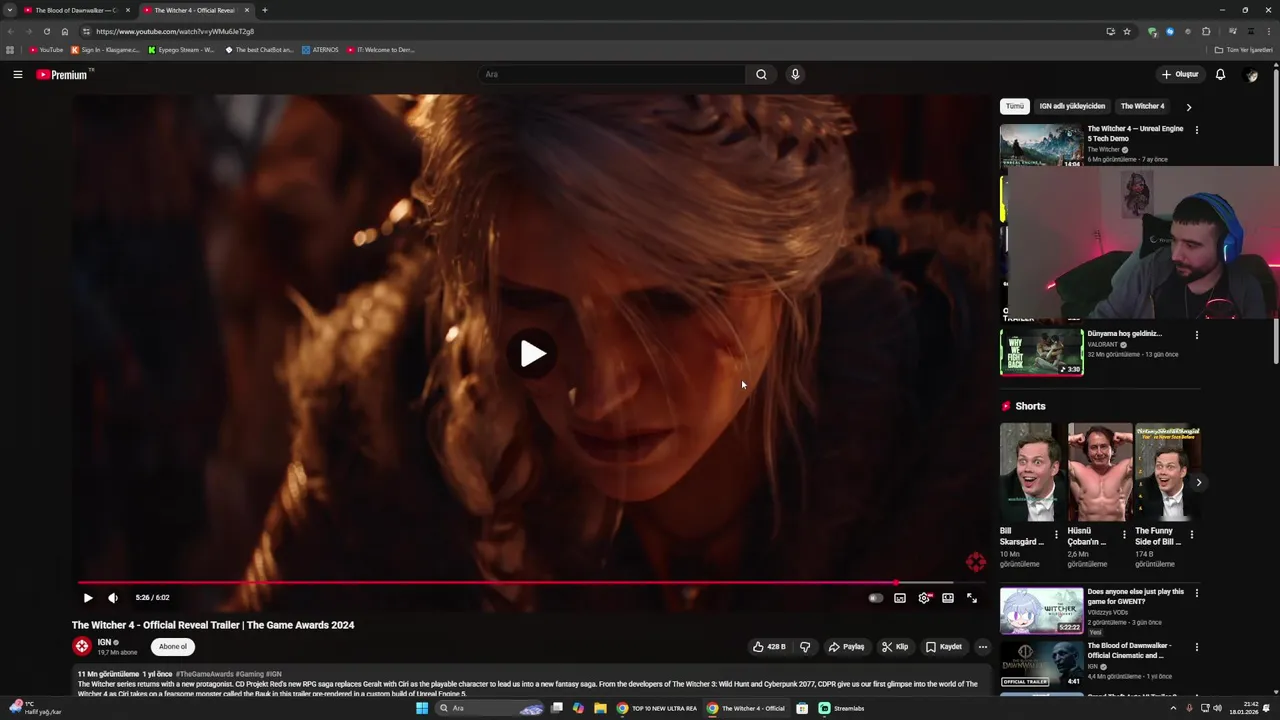The height and width of the screenshot is (720, 1280).
Task: Open ATERNOS bookmark
Action: click(321, 50)
